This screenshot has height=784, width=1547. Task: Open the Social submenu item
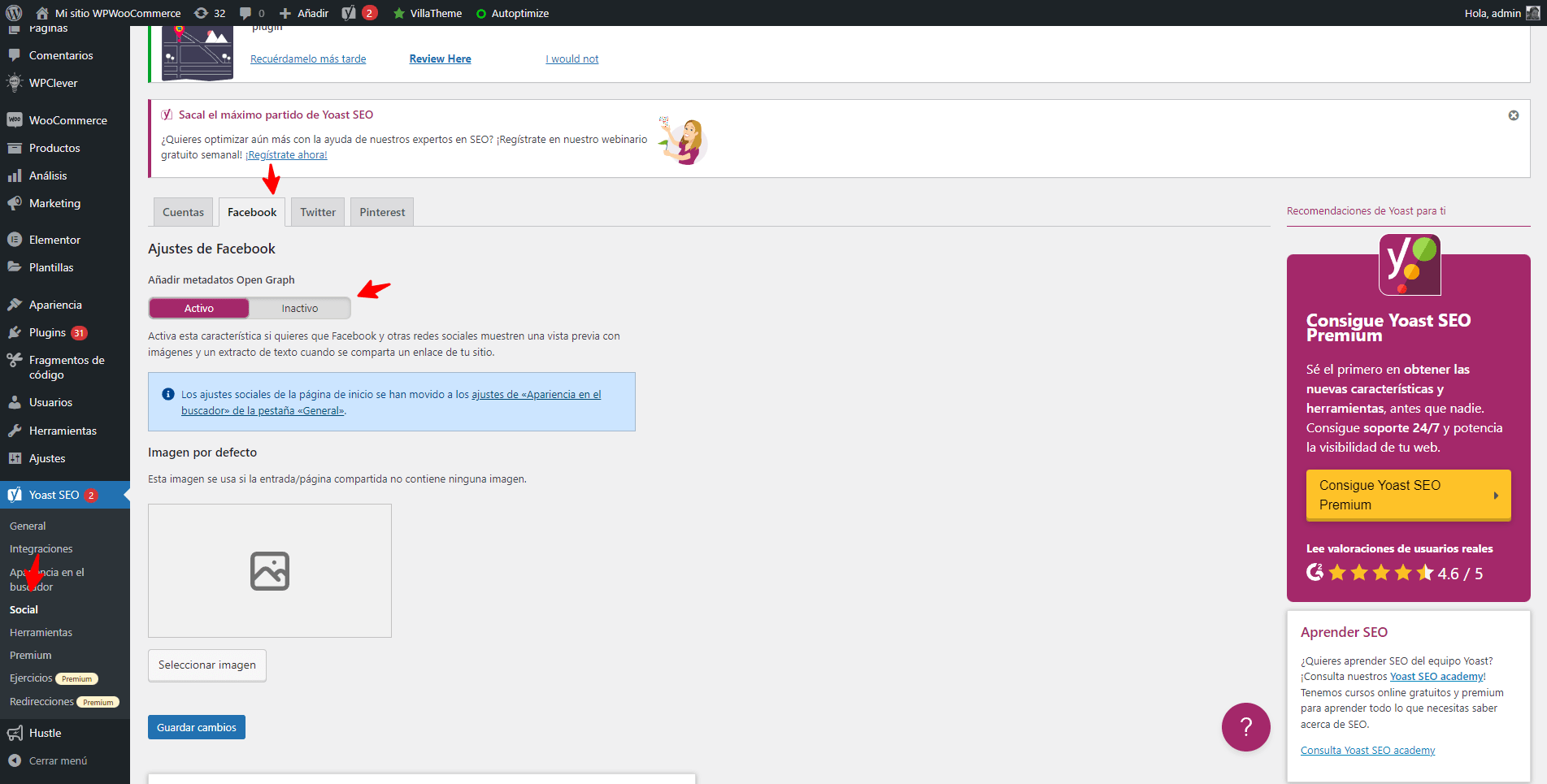pyautogui.click(x=24, y=609)
